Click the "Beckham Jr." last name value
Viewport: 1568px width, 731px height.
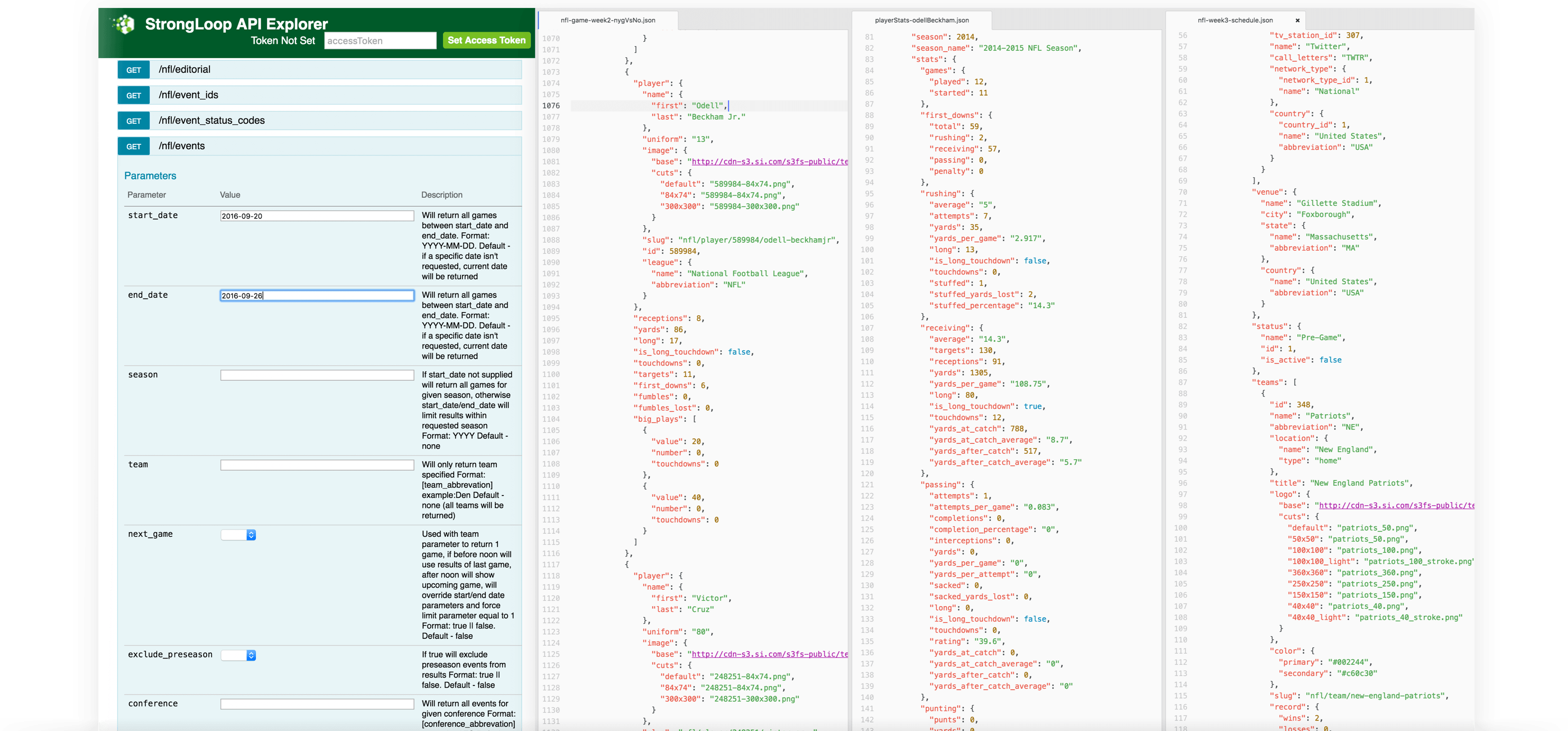tap(716, 117)
